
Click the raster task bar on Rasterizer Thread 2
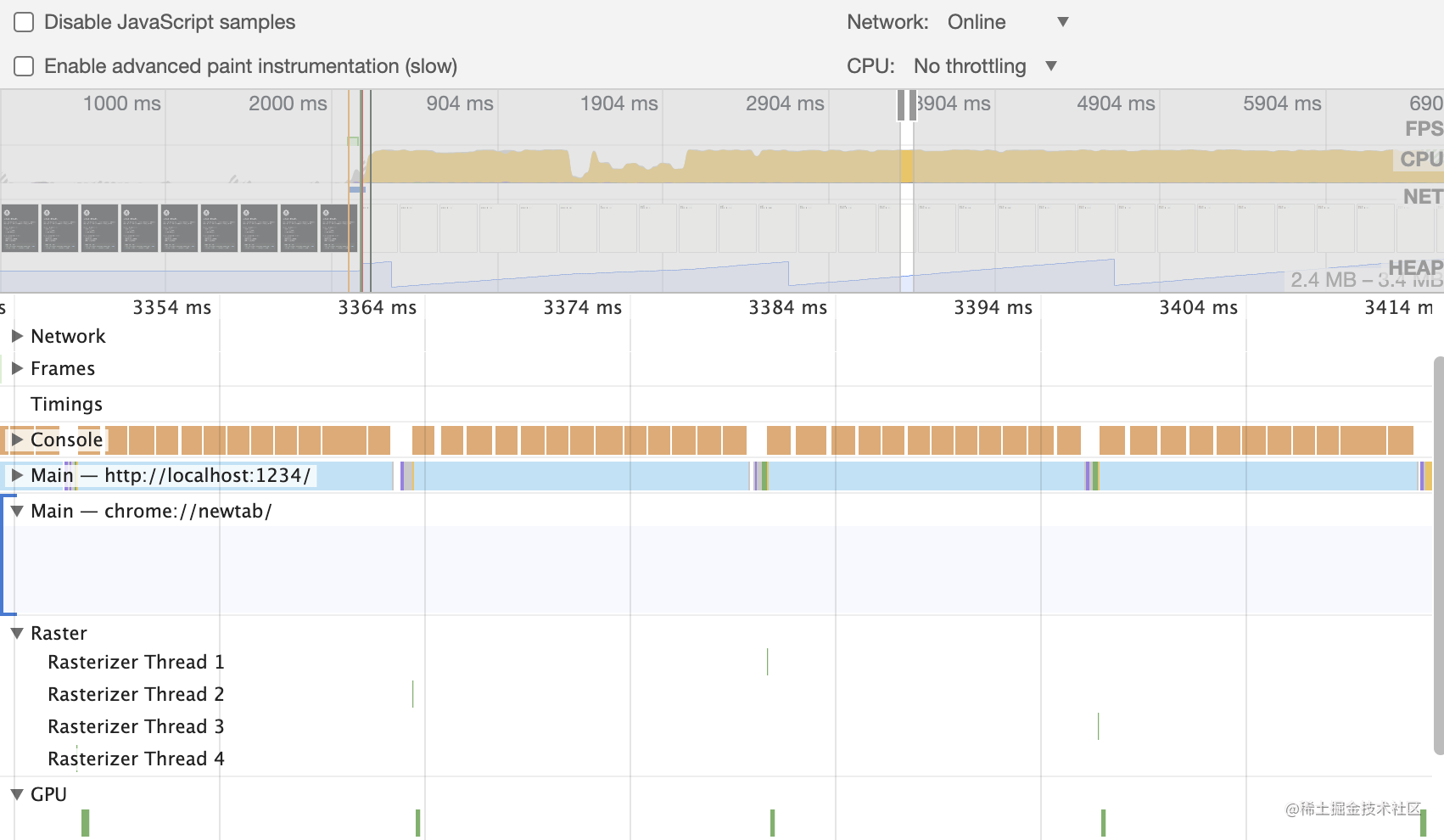[412, 694]
